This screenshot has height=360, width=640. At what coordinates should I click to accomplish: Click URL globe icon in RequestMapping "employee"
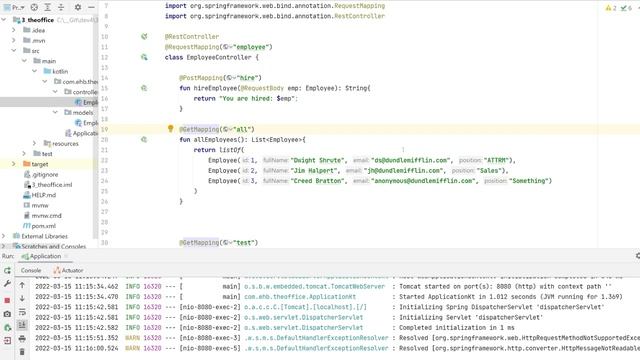point(227,47)
